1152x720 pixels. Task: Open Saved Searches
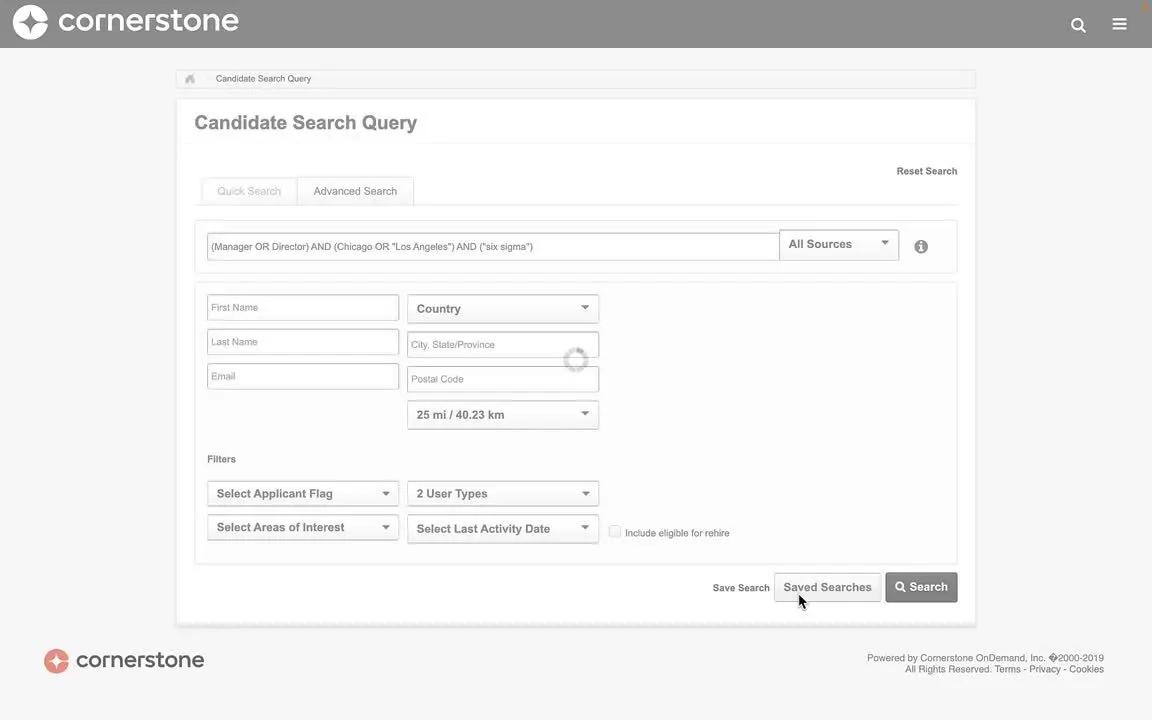point(827,586)
